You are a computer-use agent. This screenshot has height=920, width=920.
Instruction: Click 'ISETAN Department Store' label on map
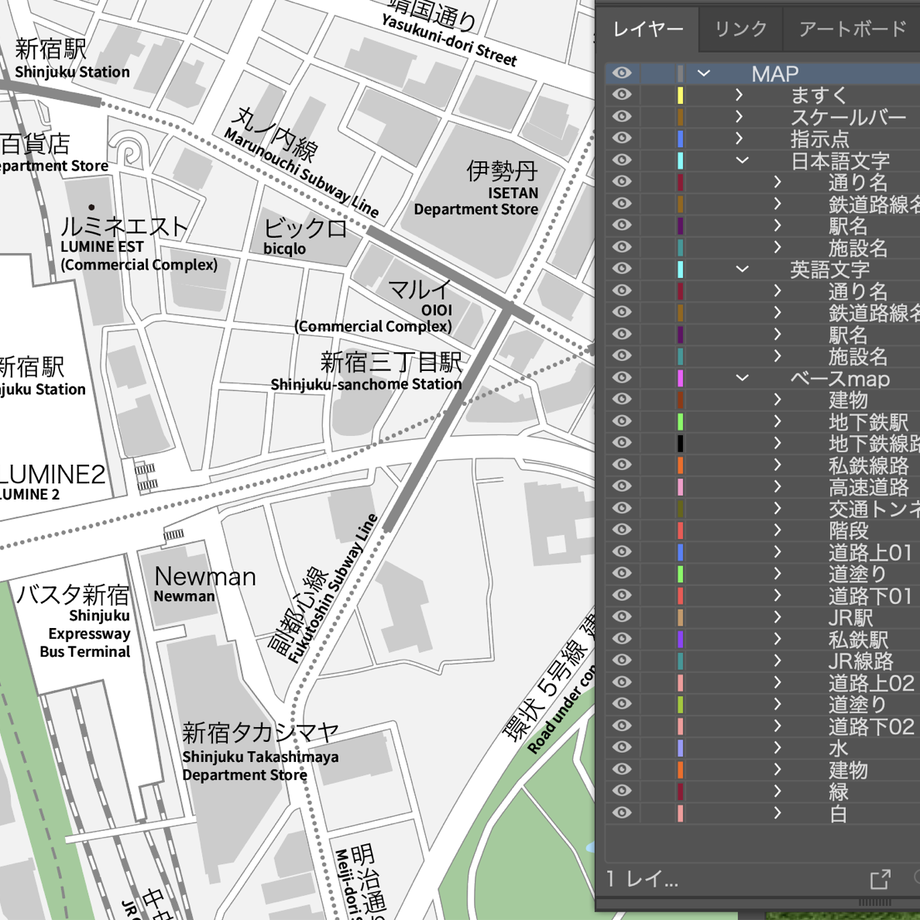476,201
